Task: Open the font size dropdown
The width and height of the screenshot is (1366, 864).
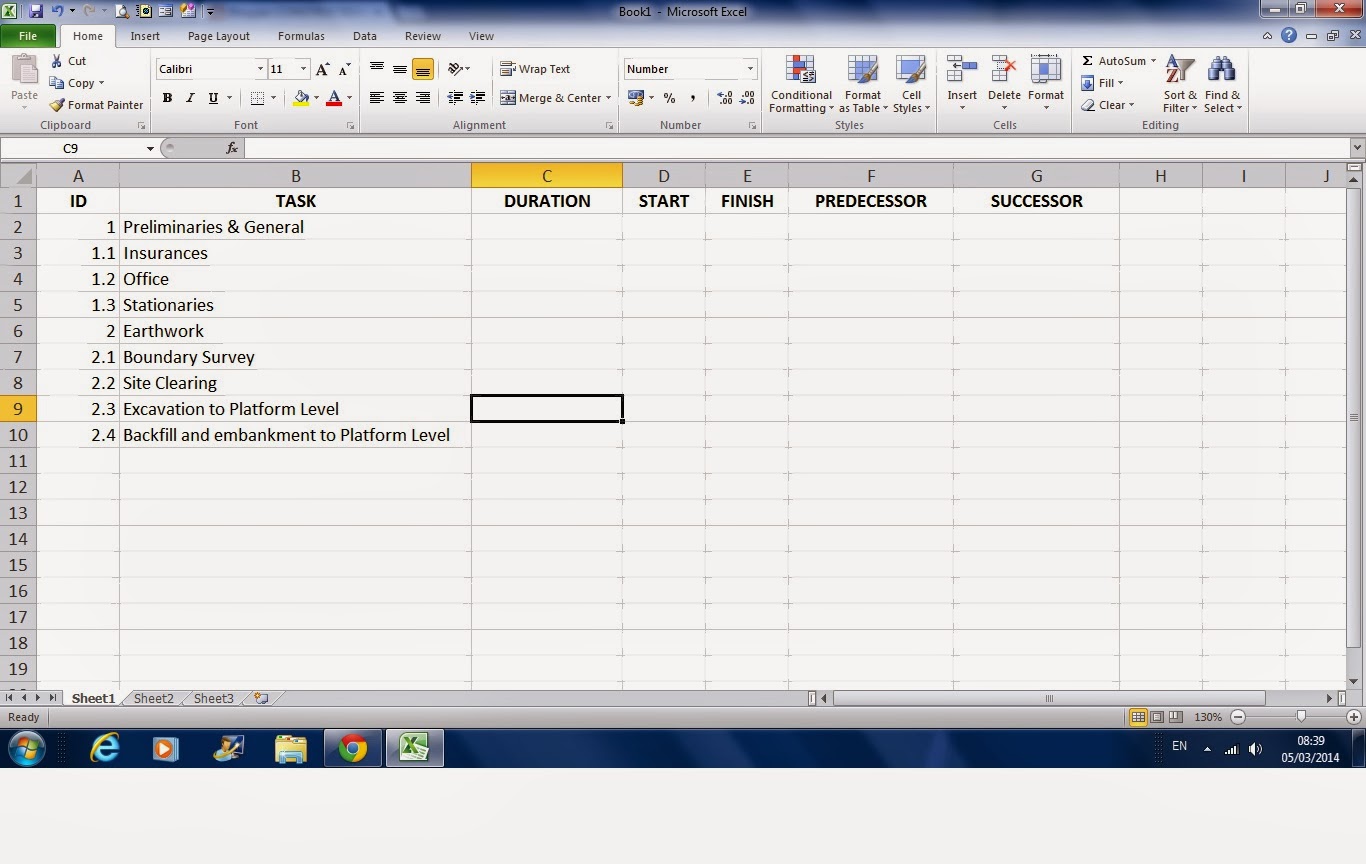Action: point(303,68)
